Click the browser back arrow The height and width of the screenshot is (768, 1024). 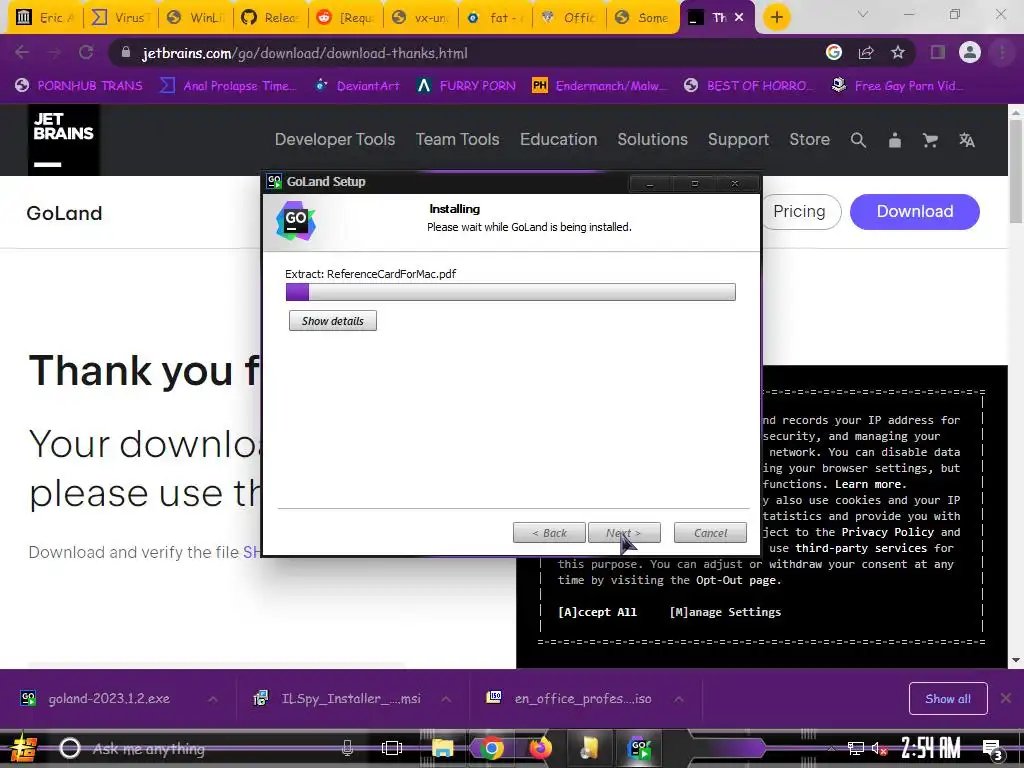(22, 53)
